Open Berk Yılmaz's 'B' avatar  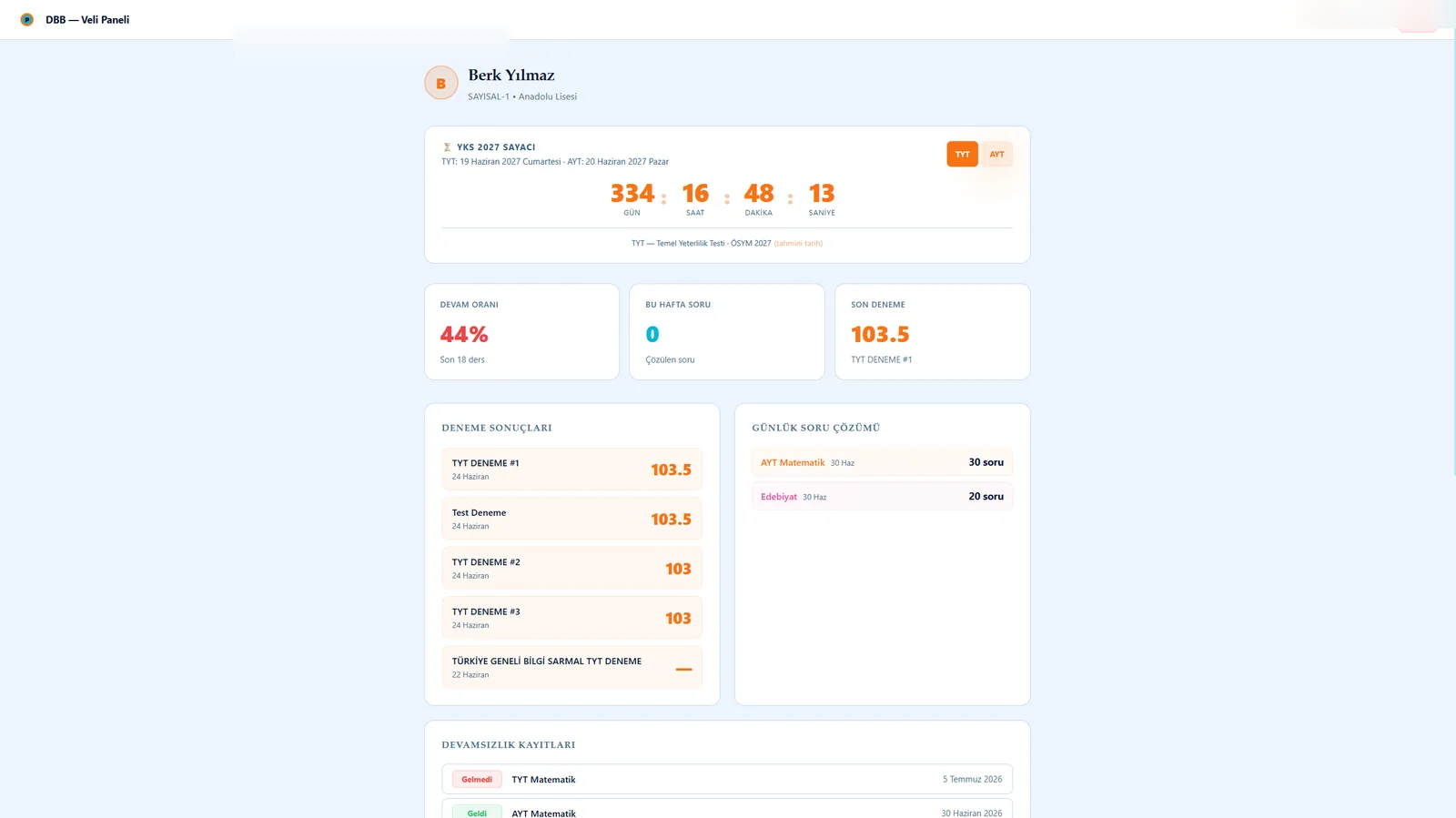click(x=441, y=83)
